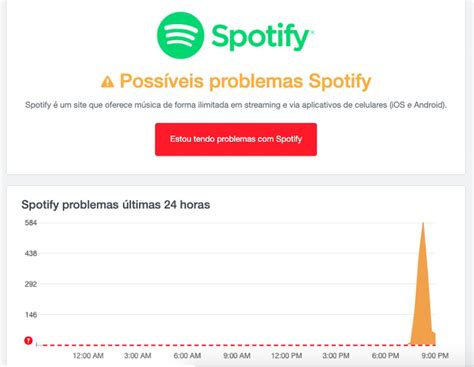Click the red dashed baseline line
The image size is (474, 367).
[x=222, y=345]
